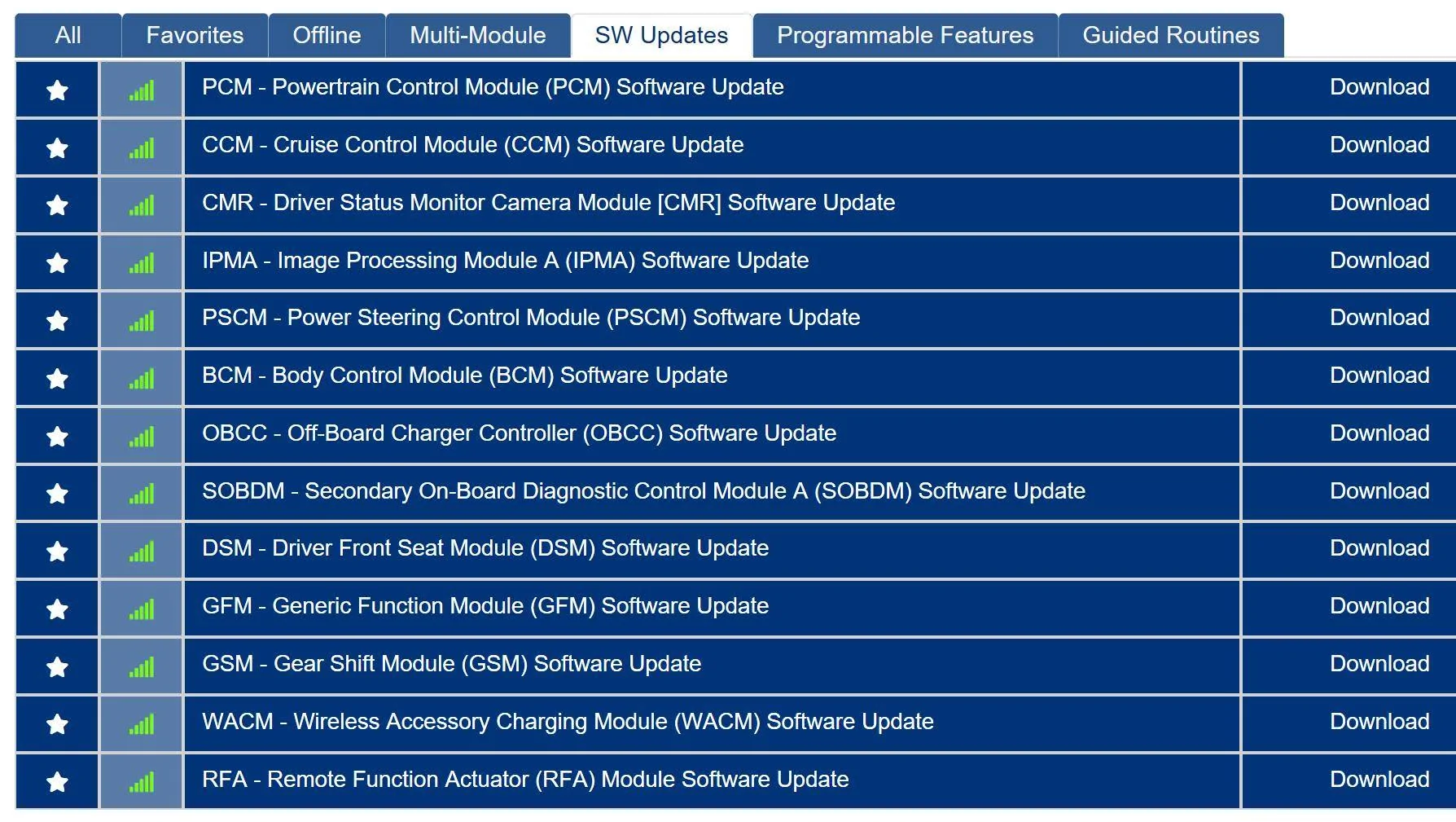Image resolution: width=1456 pixels, height=822 pixels.
Task: Click signal icon in OBCC row
Action: [x=142, y=437]
